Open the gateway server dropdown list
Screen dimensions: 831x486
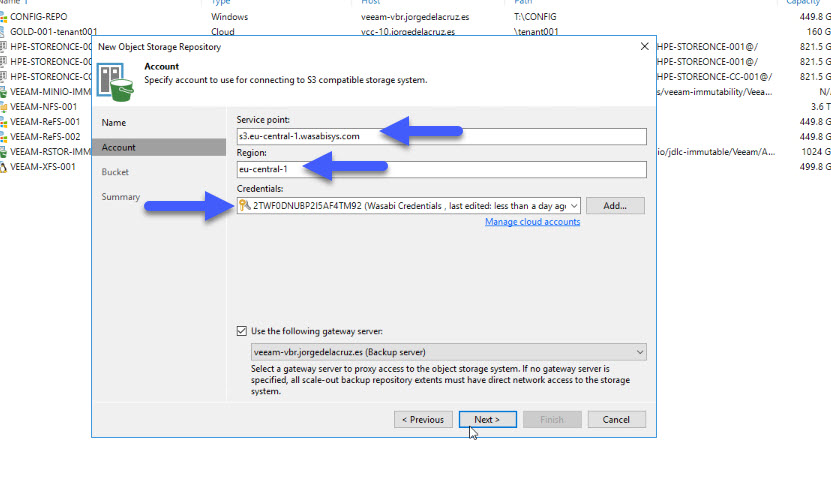point(640,352)
